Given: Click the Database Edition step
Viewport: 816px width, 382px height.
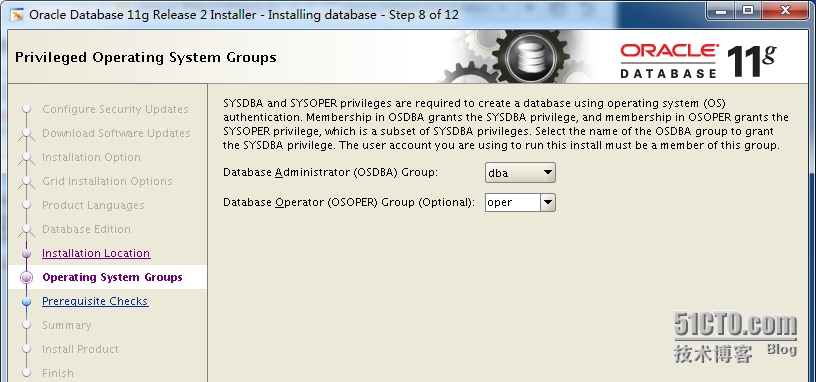Looking at the screenshot, I should (x=86, y=229).
